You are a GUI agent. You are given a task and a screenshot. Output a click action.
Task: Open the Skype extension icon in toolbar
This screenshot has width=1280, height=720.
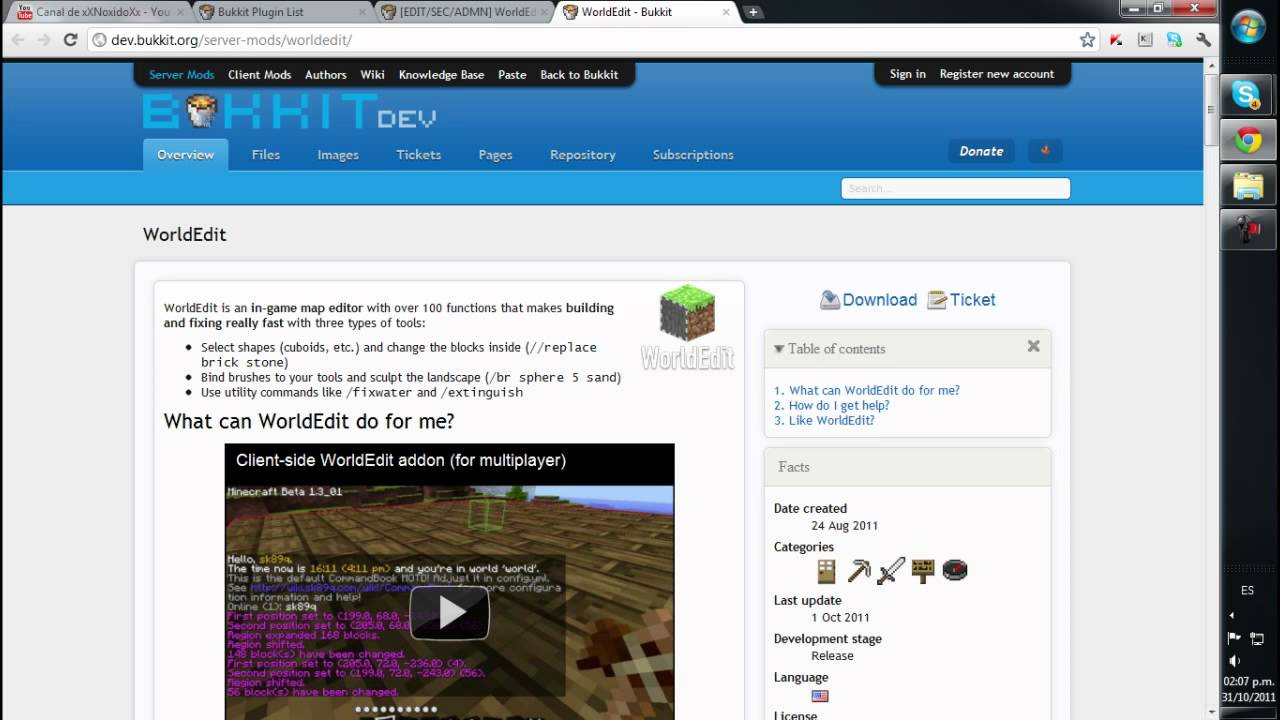[1174, 40]
